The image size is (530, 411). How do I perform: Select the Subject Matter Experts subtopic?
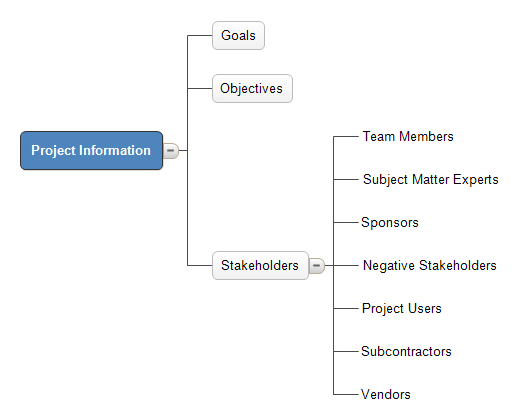tap(431, 179)
